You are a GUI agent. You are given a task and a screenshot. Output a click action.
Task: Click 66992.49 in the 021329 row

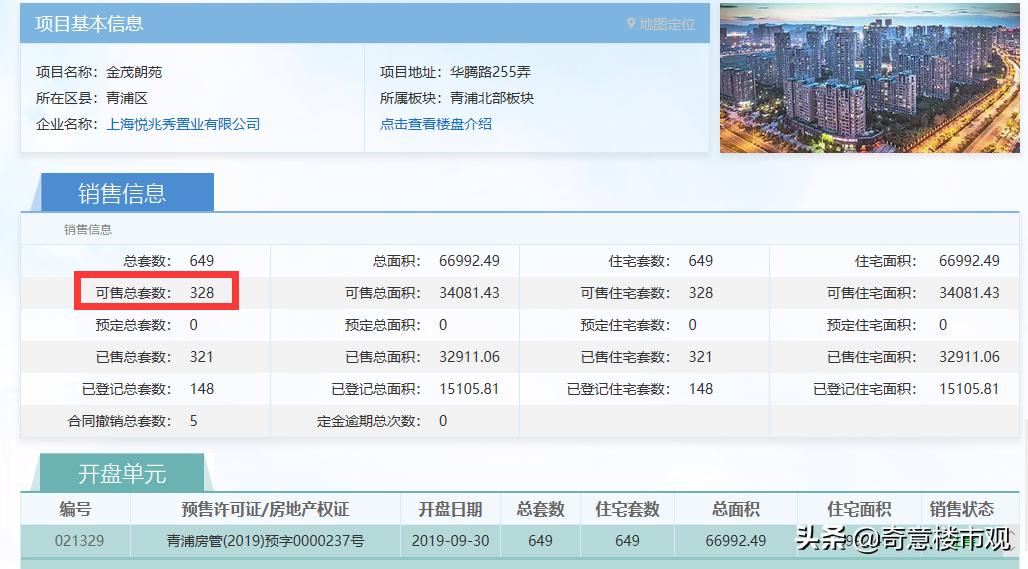pyautogui.click(x=736, y=541)
